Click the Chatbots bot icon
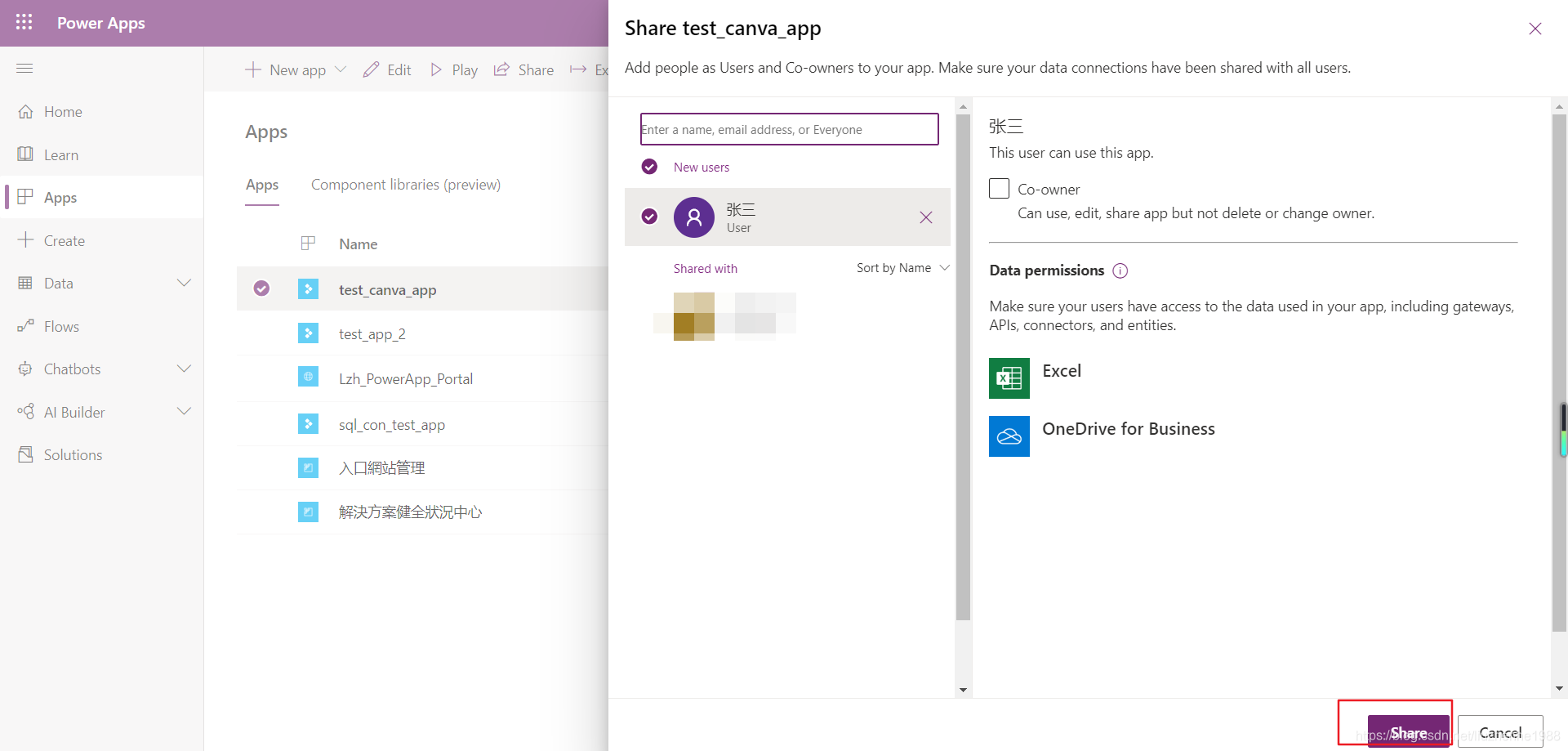The width and height of the screenshot is (1568, 751). pyautogui.click(x=25, y=369)
